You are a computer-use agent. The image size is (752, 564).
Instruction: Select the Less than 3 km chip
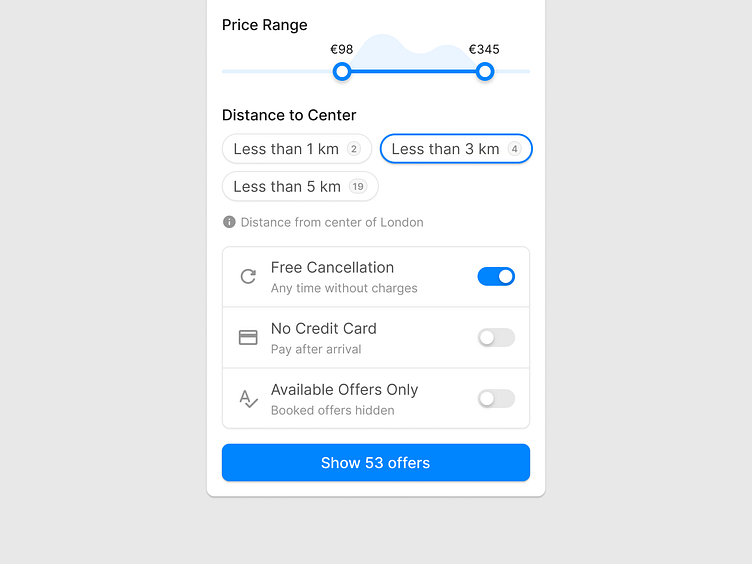pyautogui.click(x=456, y=149)
